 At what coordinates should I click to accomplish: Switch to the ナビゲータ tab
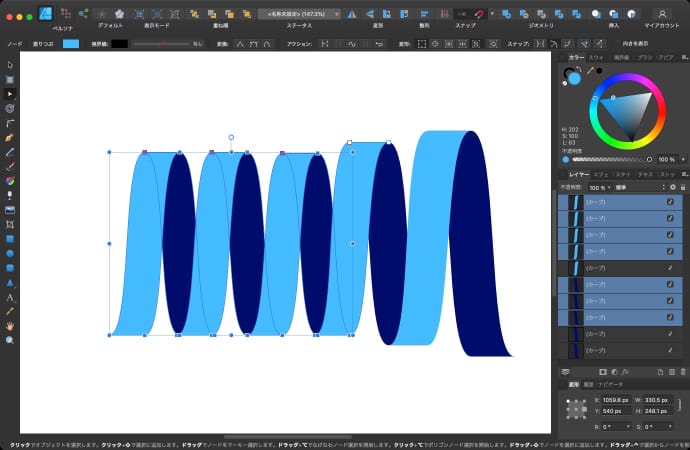608,383
